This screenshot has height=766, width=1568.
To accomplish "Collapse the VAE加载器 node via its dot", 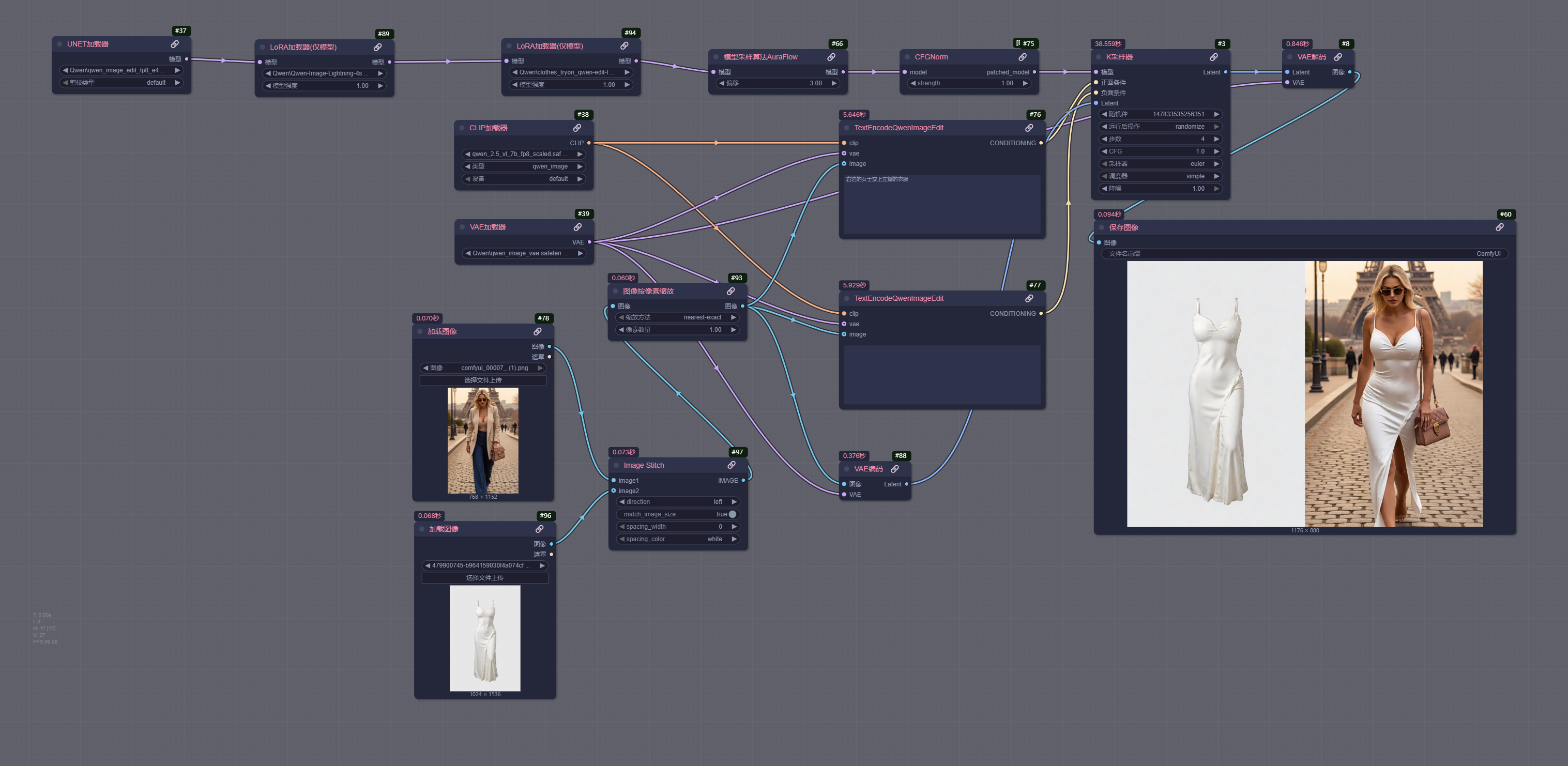I will pos(463,227).
